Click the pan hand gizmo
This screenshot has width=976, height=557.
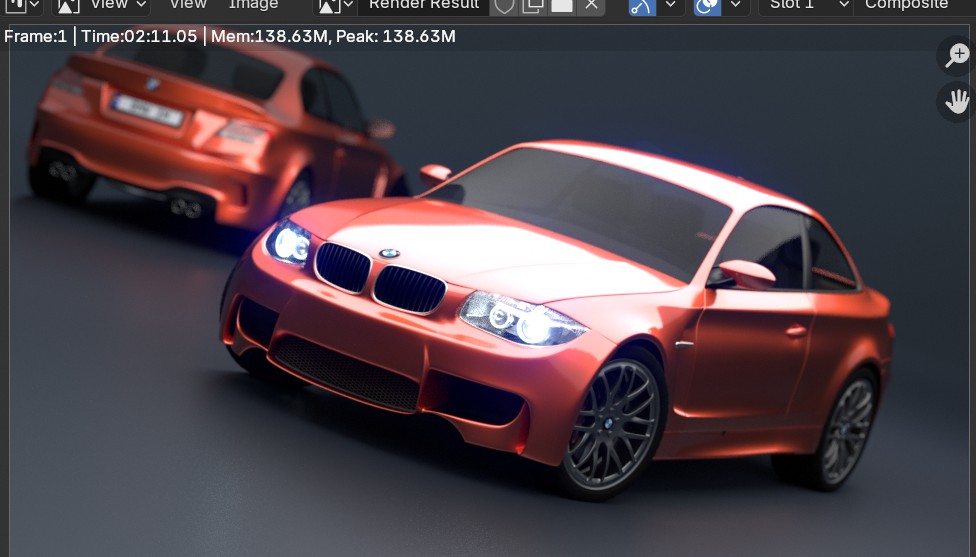957,101
